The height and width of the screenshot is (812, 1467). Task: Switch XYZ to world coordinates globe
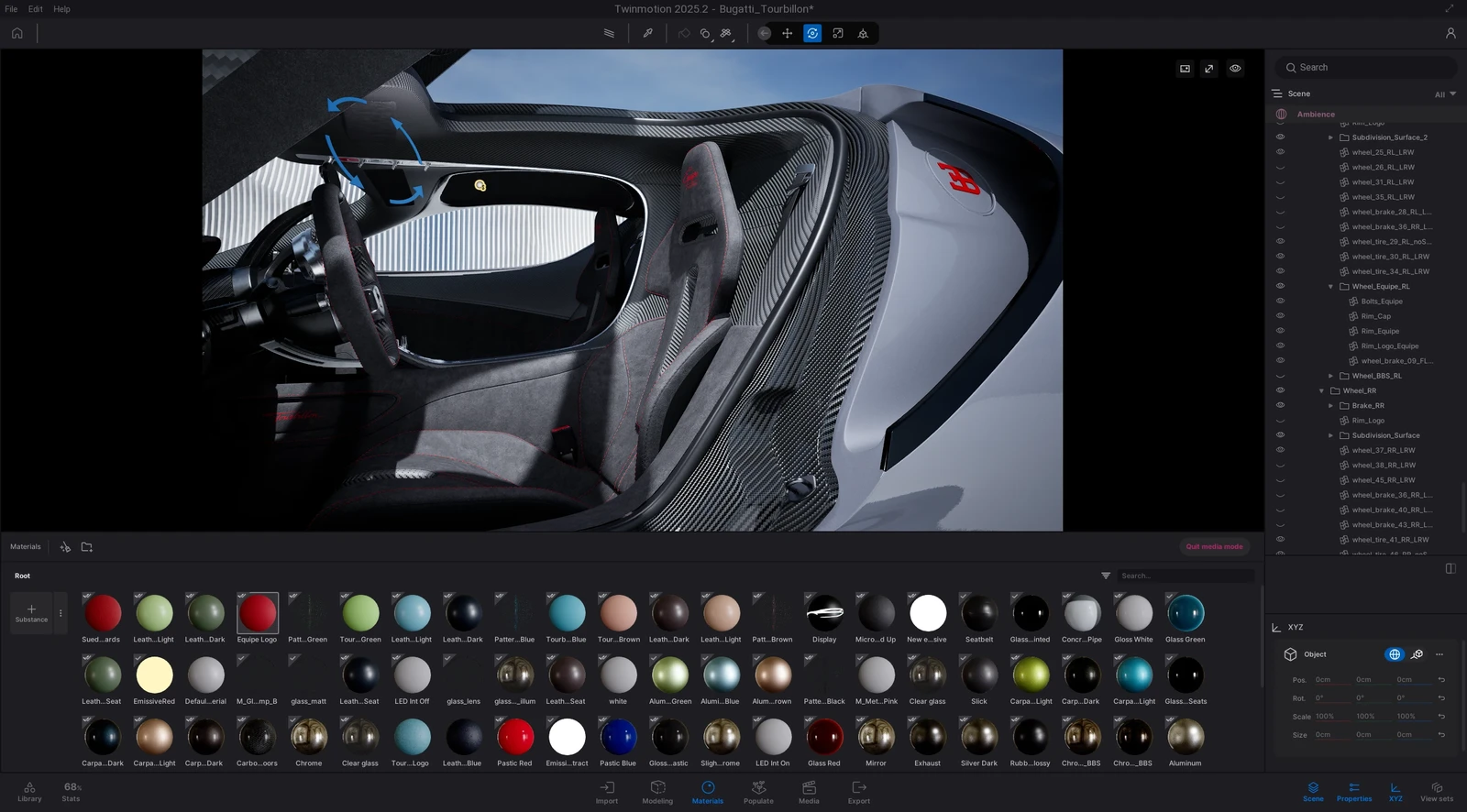(x=1394, y=654)
